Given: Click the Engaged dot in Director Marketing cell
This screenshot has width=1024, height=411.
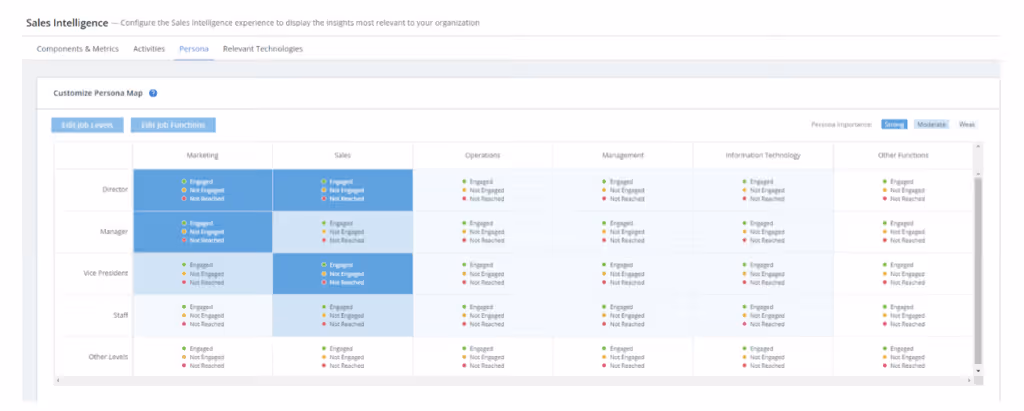Looking at the screenshot, I should pyautogui.click(x=185, y=182).
